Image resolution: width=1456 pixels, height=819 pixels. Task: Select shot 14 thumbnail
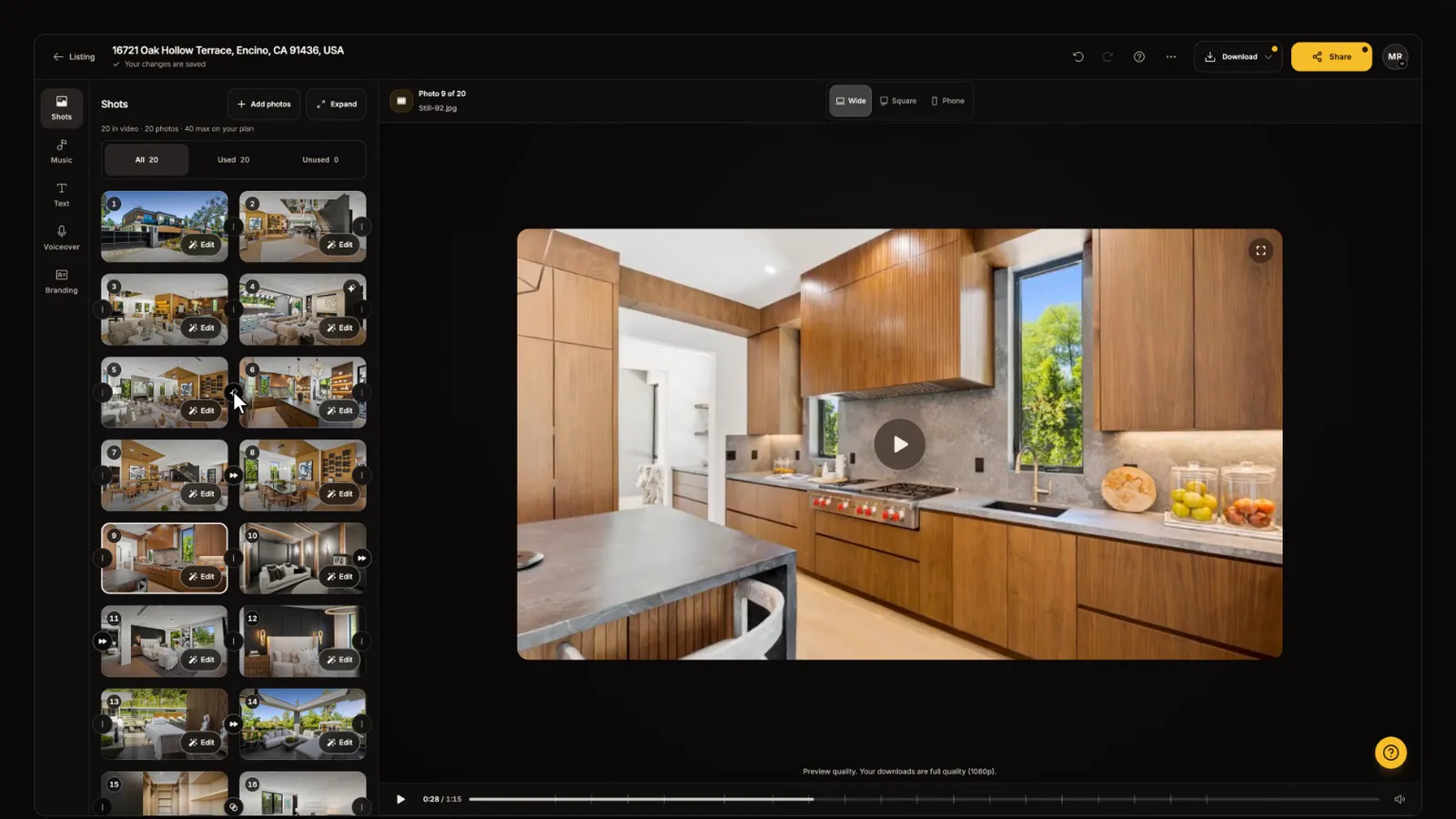pyautogui.click(x=302, y=724)
